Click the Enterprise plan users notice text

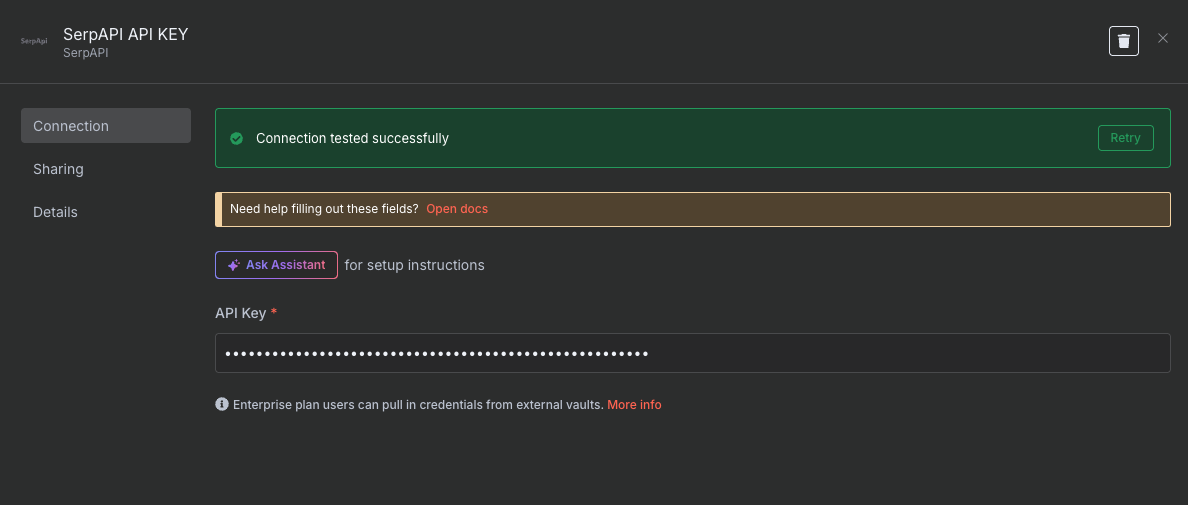pyautogui.click(x=418, y=405)
